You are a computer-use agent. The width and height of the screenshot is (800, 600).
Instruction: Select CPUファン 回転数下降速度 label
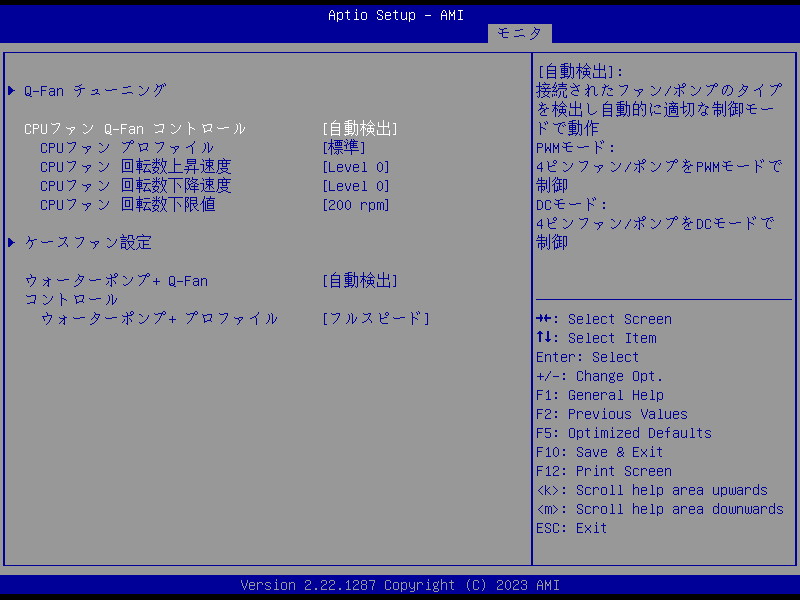(136, 186)
